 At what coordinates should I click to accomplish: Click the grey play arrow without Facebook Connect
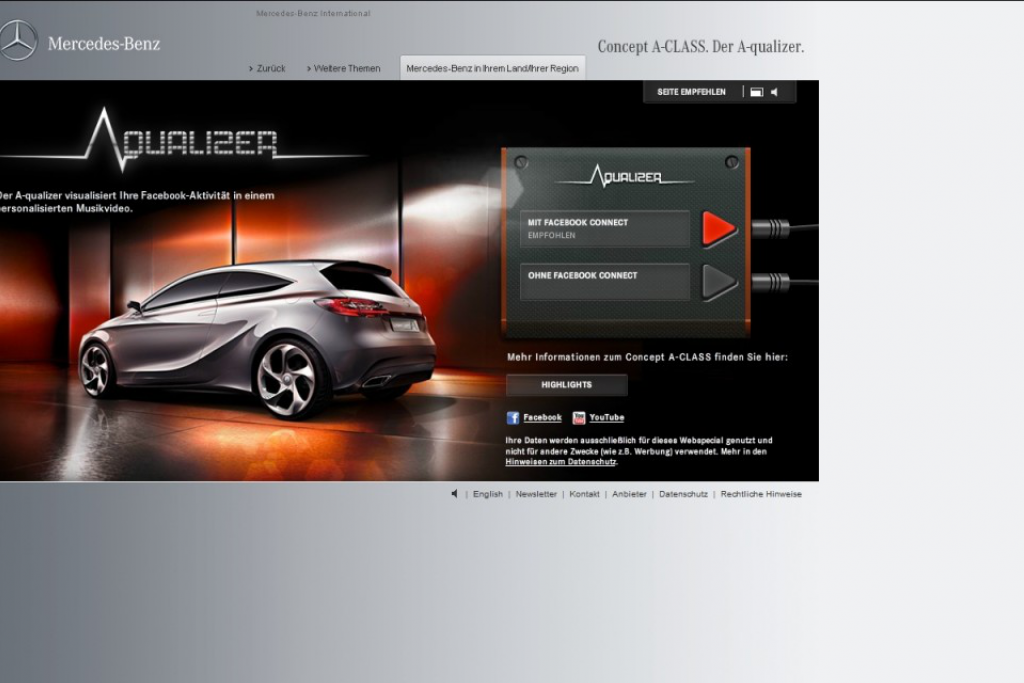(718, 282)
